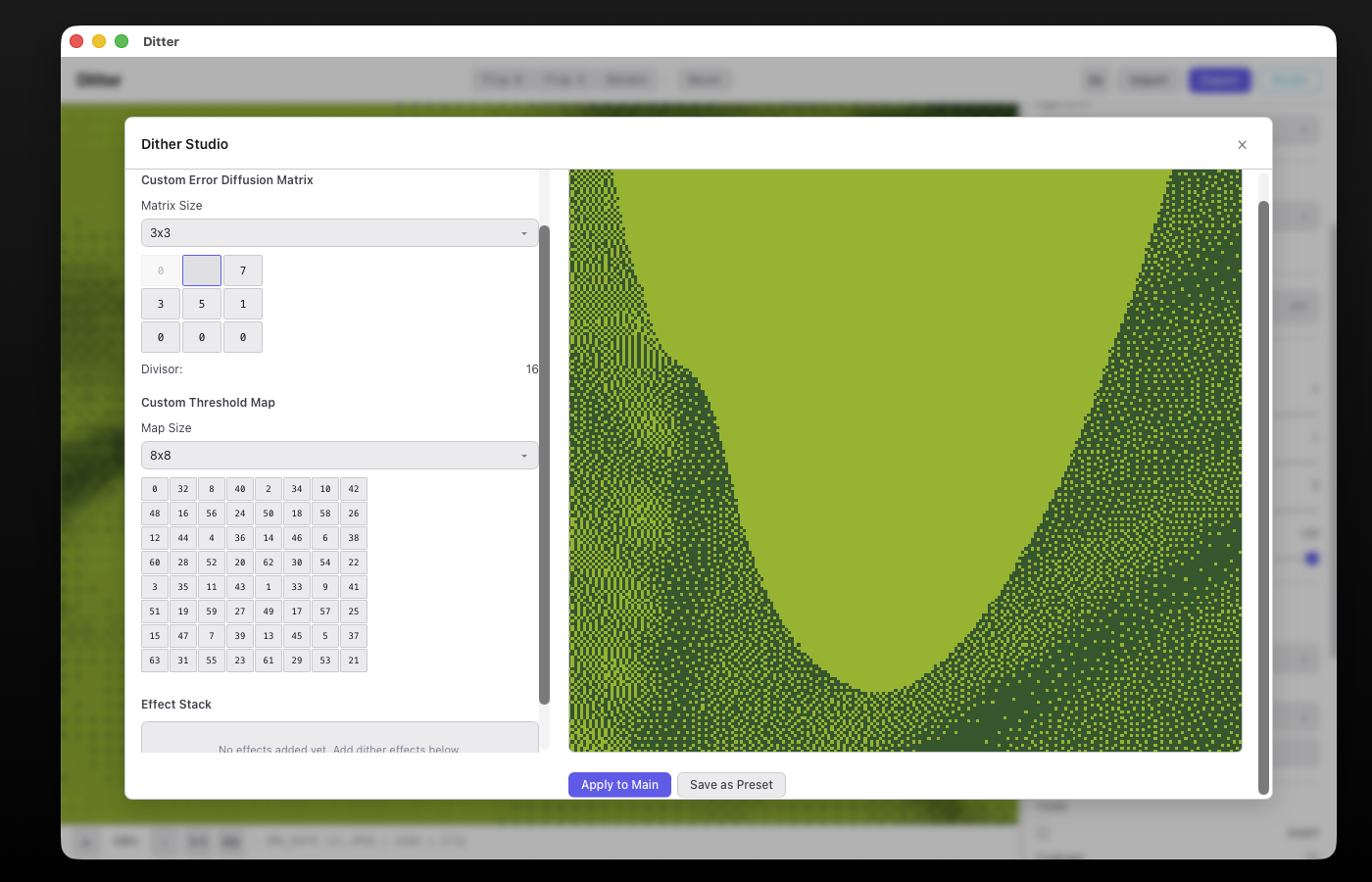Select the empty highlighted matrix cell

pos(201,269)
